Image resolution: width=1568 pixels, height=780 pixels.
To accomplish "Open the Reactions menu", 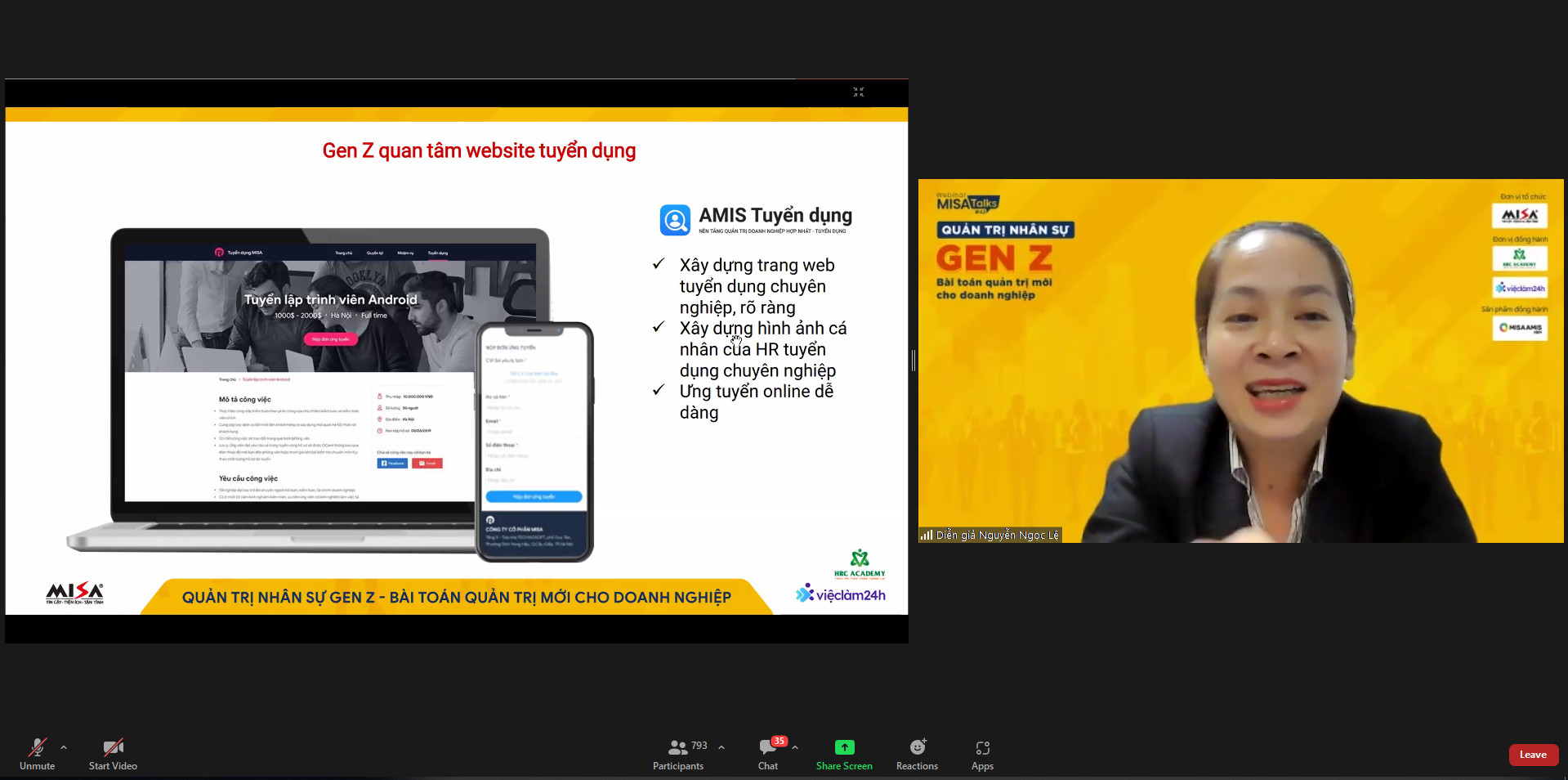I will (917, 754).
